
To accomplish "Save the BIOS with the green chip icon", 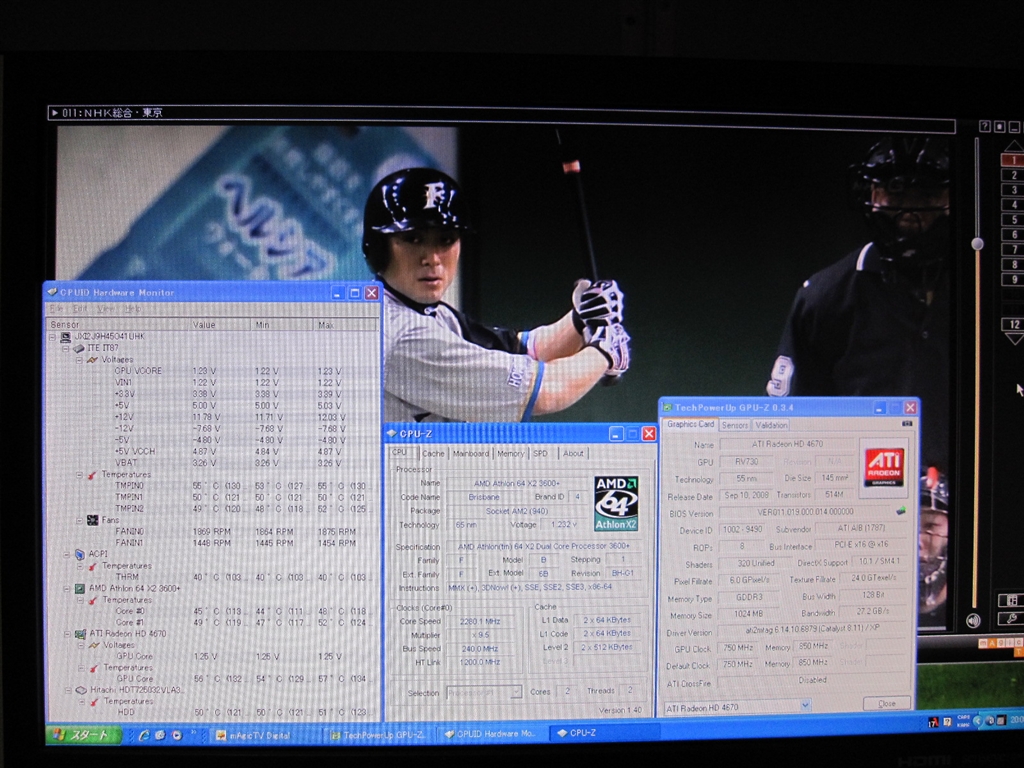I will coord(901,511).
